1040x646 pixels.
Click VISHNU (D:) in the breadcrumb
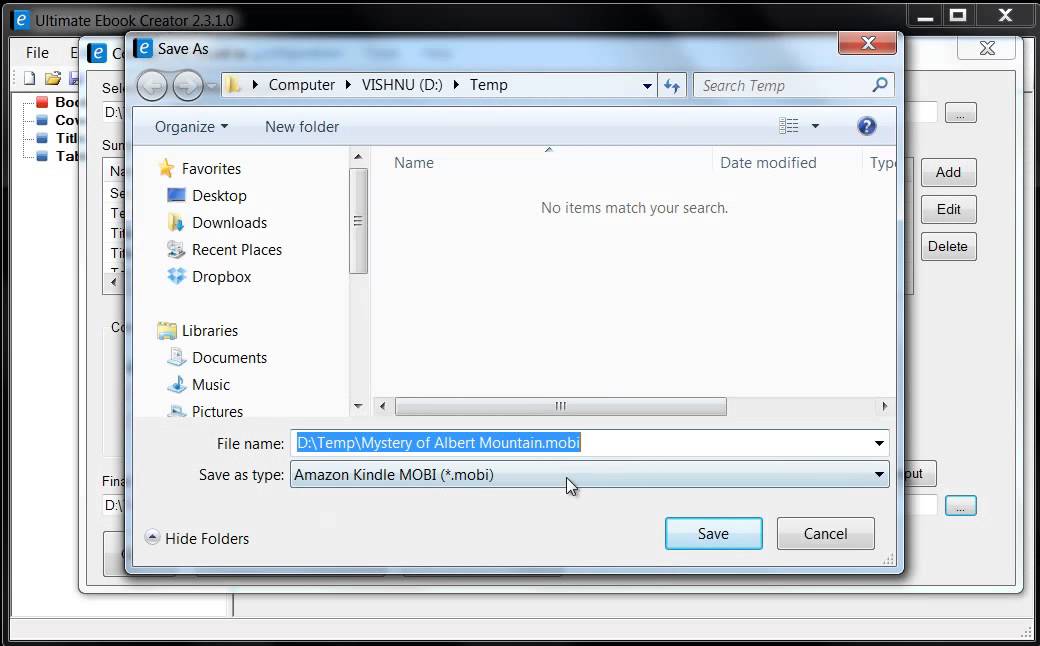coord(402,85)
